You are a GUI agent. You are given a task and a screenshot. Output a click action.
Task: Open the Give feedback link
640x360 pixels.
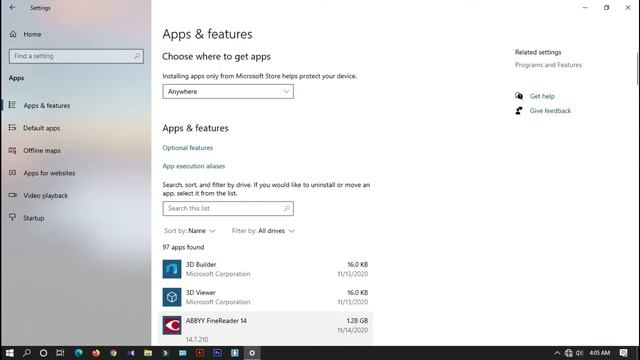(550, 111)
